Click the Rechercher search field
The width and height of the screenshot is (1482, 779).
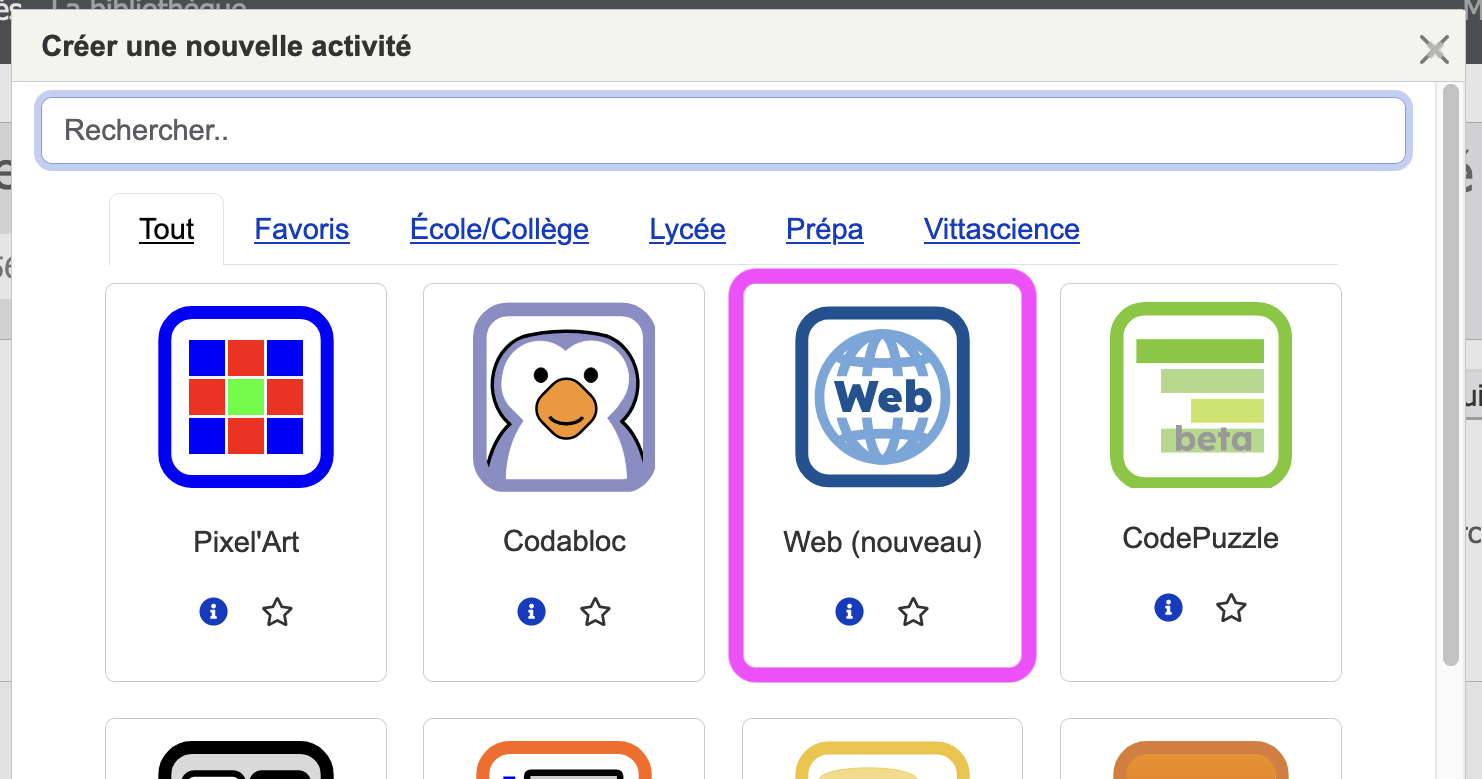click(722, 130)
